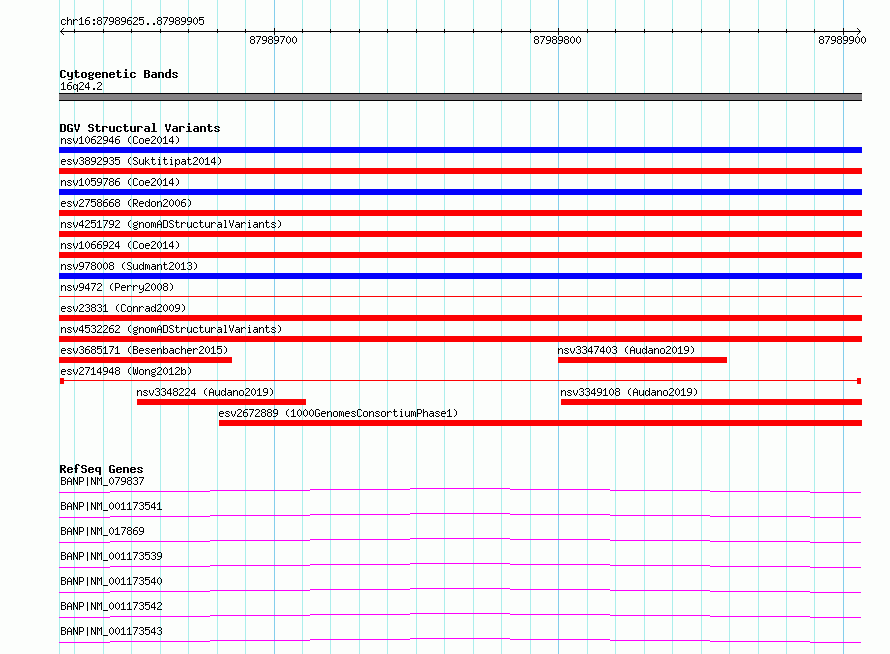The image size is (890, 654).
Task: Open esv2758668 (Redon2006) variant label
Action: point(126,203)
